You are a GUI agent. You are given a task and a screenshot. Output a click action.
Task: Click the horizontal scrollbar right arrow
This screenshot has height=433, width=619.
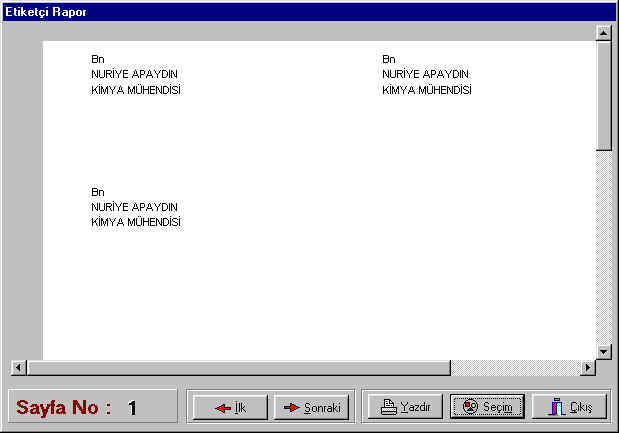[x=587, y=367]
